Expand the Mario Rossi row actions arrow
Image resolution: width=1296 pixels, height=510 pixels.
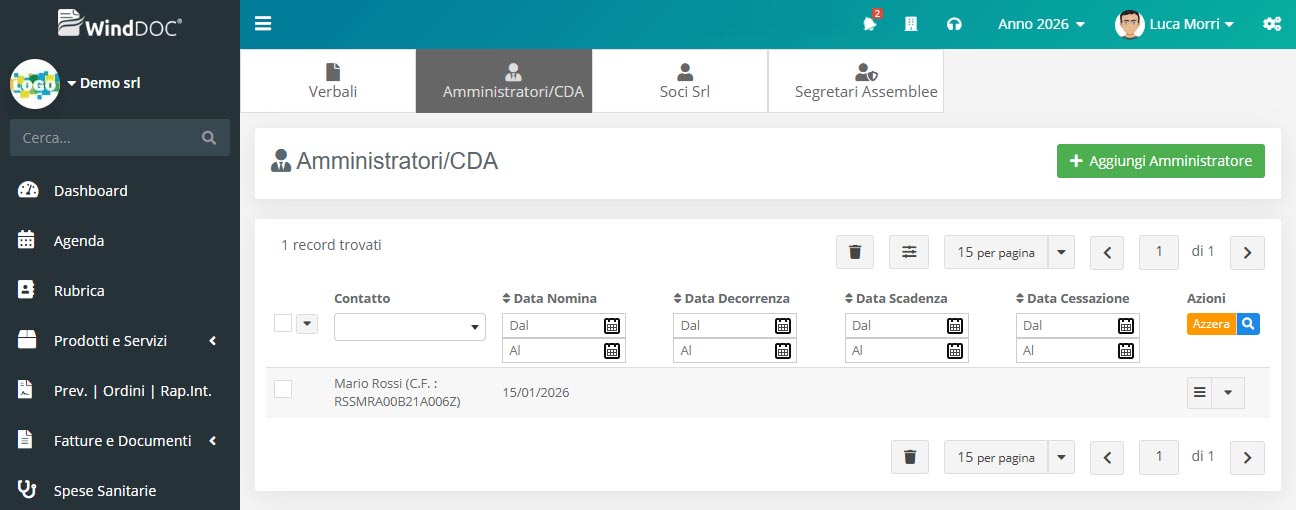click(x=1229, y=393)
